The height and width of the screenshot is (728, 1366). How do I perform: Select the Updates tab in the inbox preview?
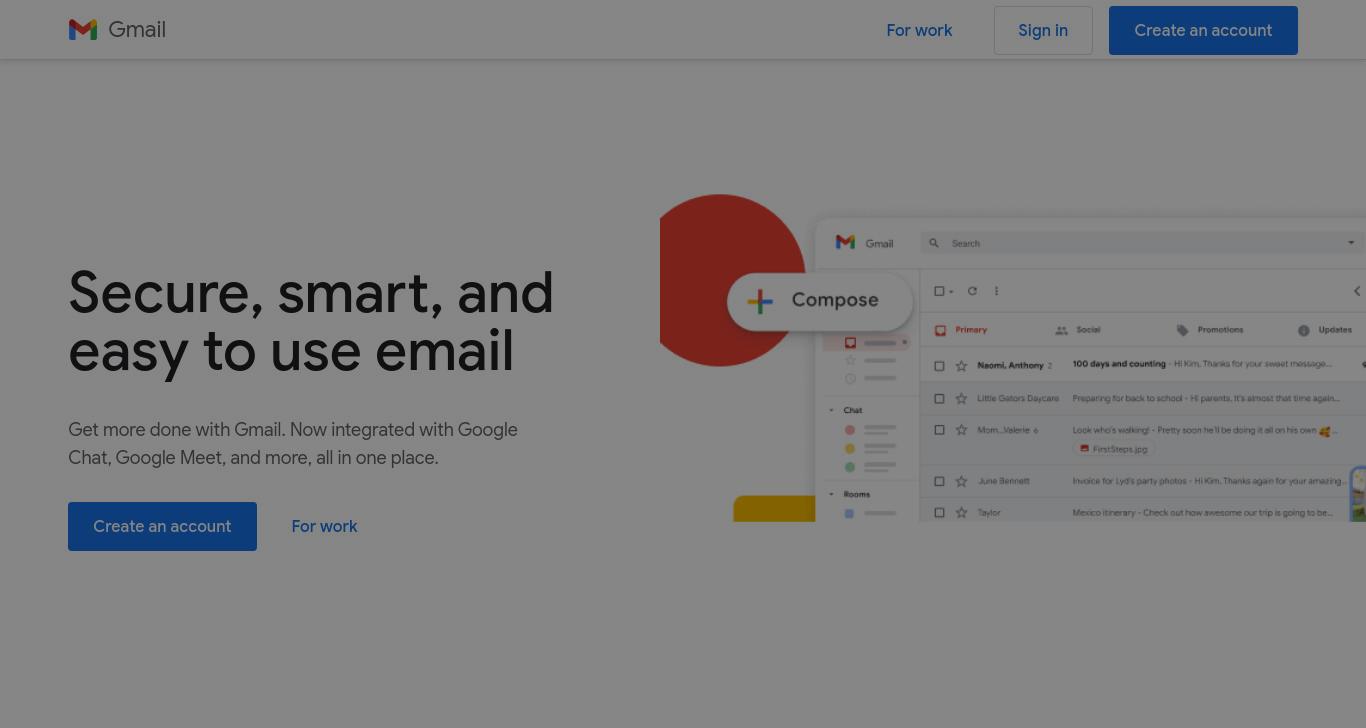point(1325,330)
